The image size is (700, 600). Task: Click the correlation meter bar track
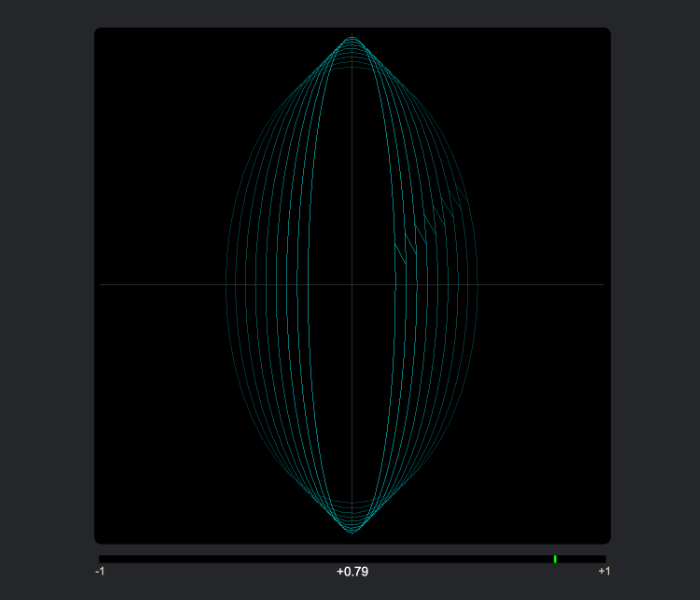(352, 559)
